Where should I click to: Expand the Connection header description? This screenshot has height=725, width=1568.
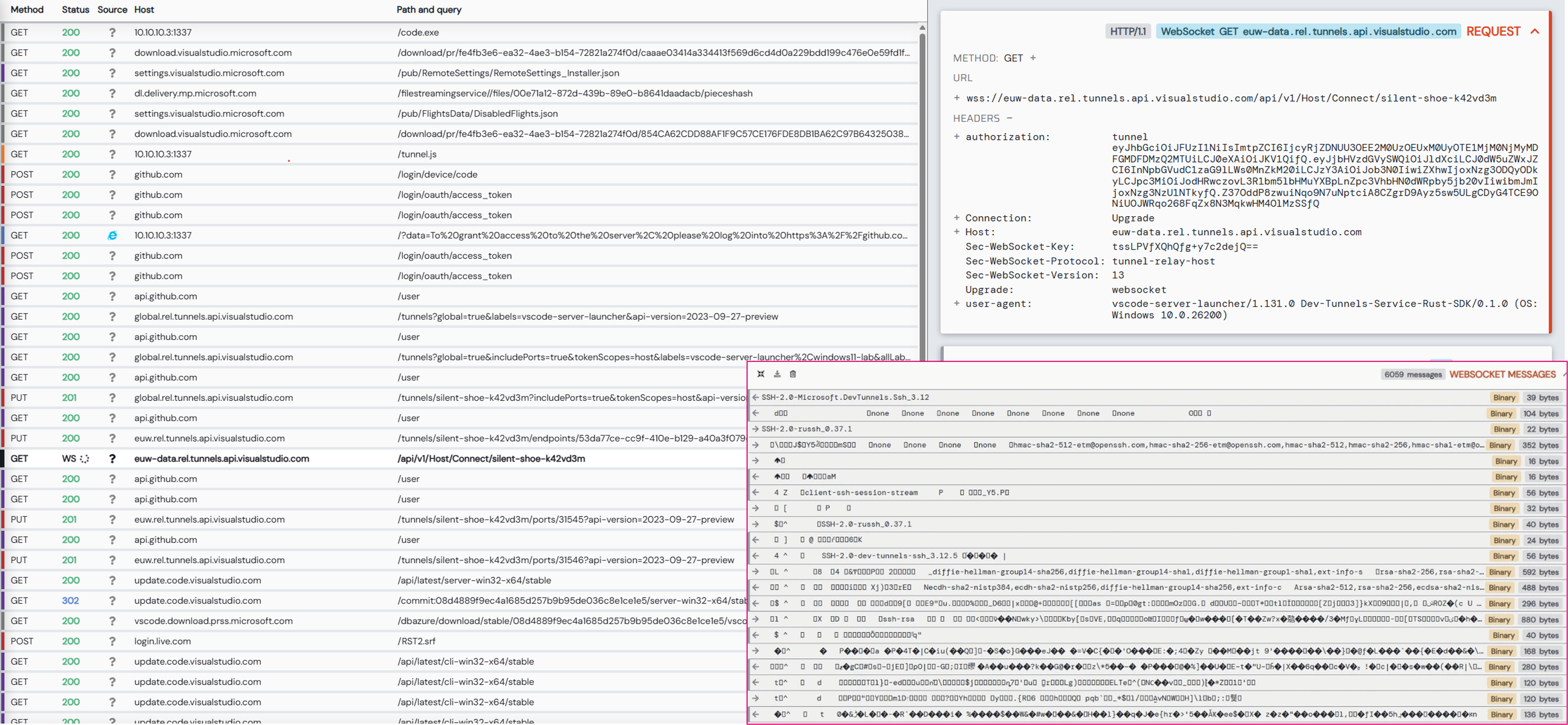(x=957, y=218)
